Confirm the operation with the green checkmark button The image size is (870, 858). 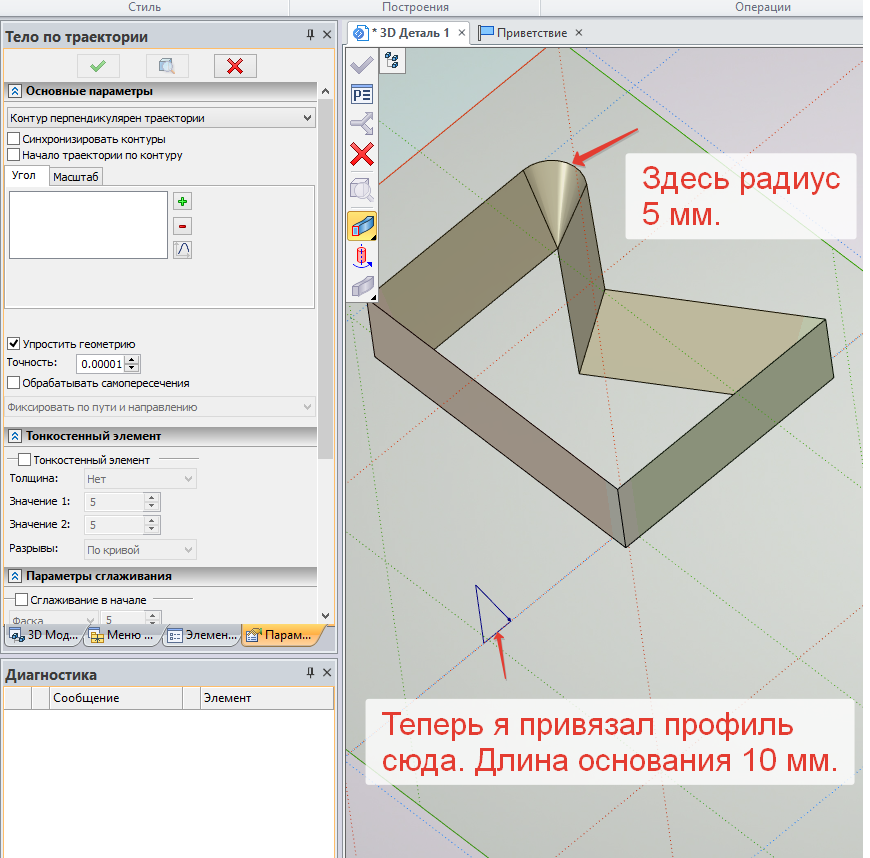tap(98, 66)
